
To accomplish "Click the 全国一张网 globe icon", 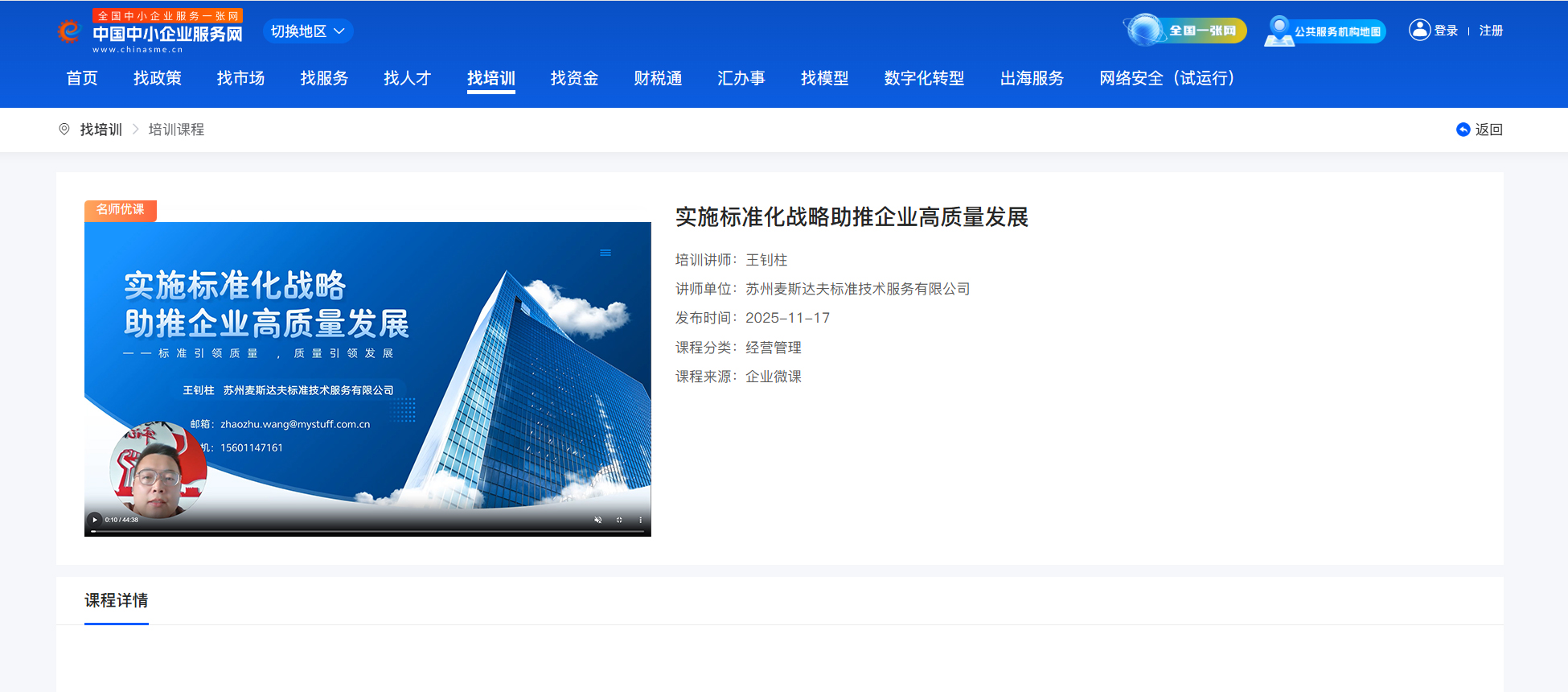I will click(1145, 31).
